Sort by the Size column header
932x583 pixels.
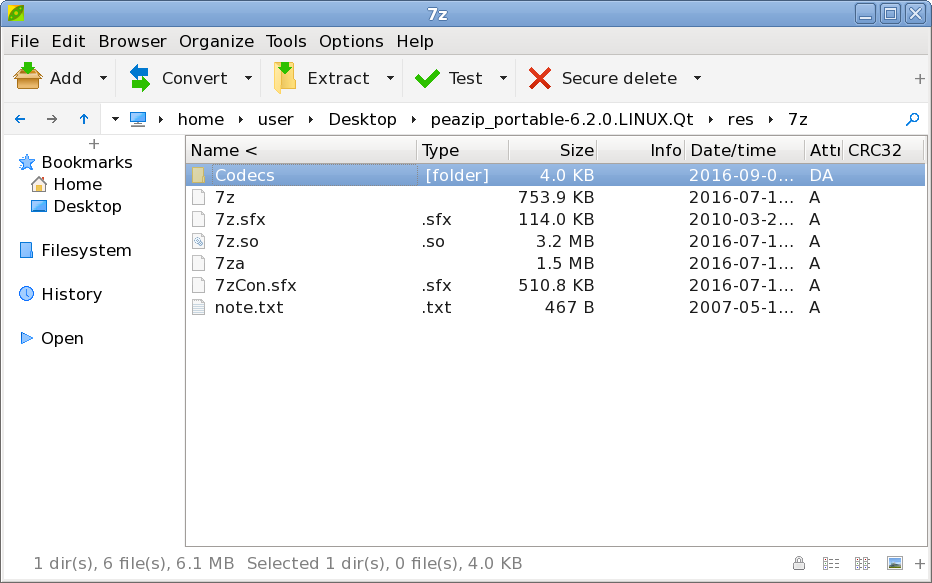tap(553, 150)
